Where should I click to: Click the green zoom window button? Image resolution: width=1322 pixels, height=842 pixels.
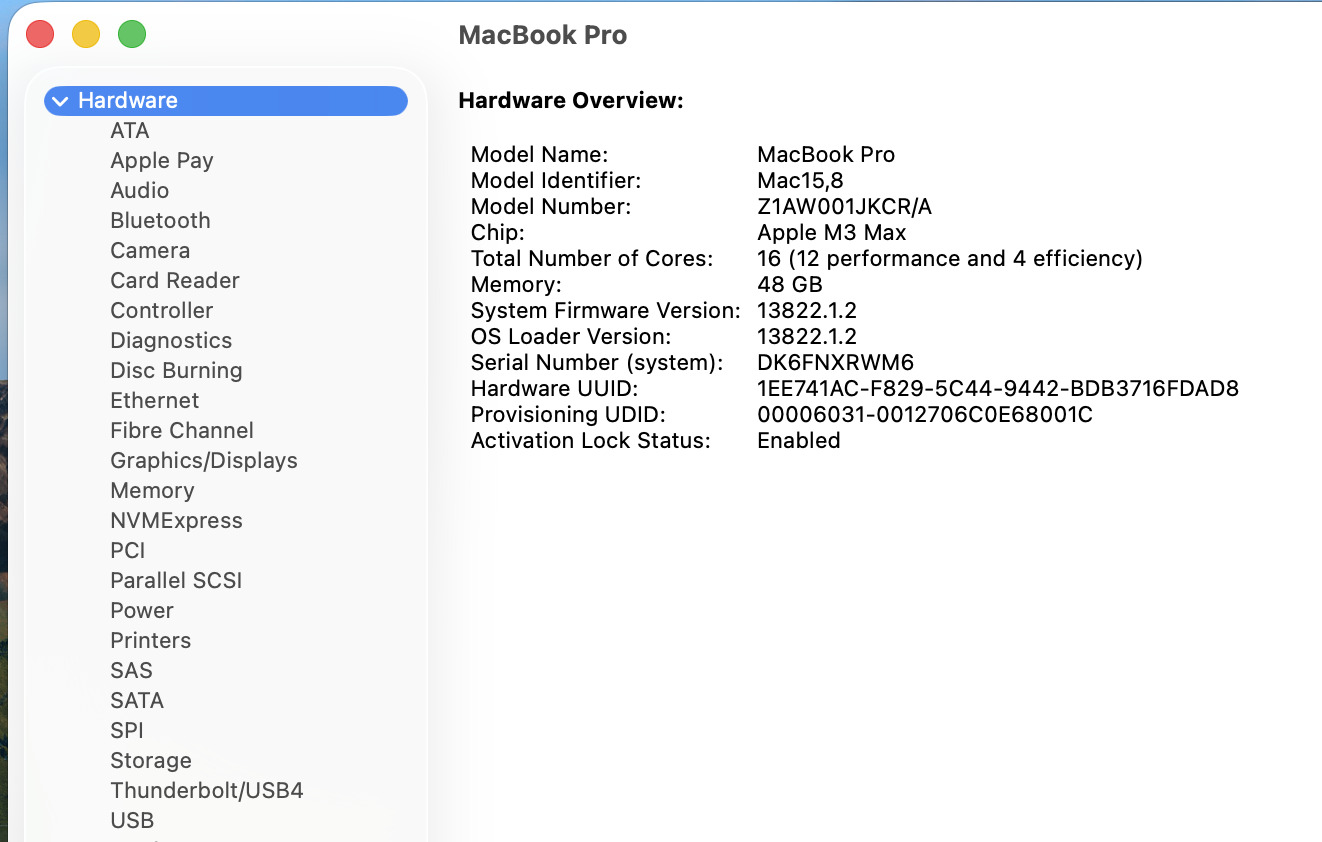click(132, 35)
